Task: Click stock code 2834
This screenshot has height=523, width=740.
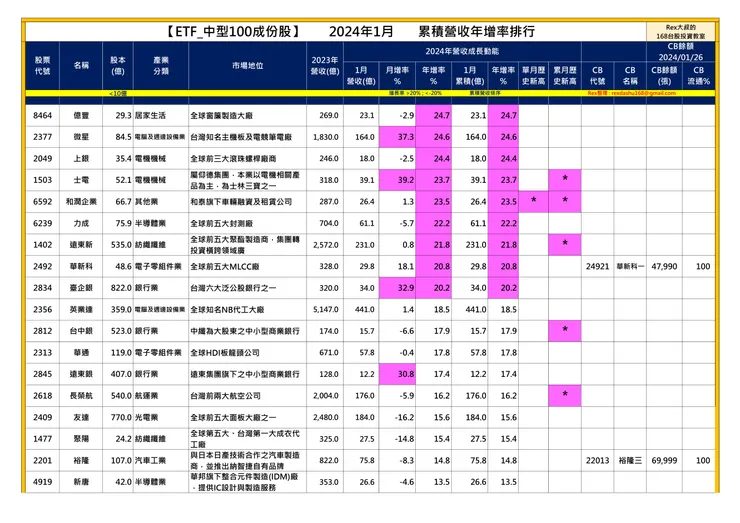Action: point(42,288)
